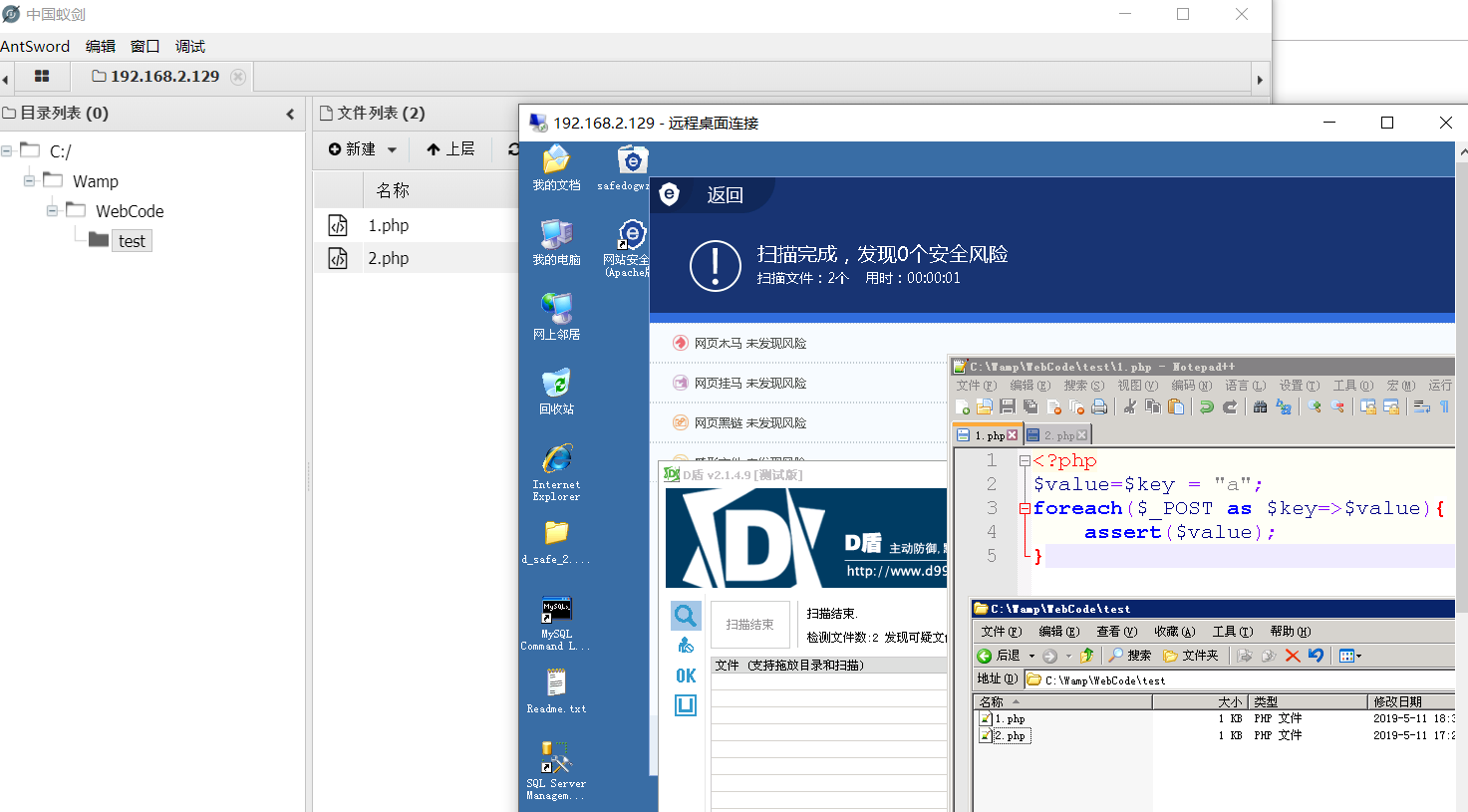1468x812 pixels.
Task: Collapse the foreach code fold marker
Action: coord(1025,508)
